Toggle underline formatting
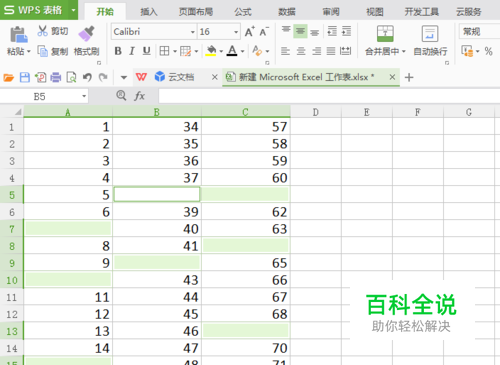500x365 pixels. point(146,51)
